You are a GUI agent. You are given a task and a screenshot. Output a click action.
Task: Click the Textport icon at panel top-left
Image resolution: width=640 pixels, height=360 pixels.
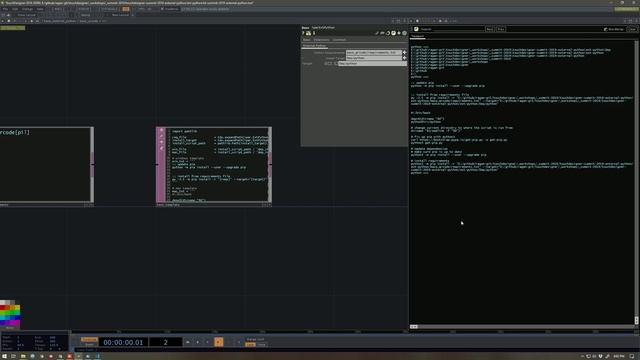click(x=416, y=29)
